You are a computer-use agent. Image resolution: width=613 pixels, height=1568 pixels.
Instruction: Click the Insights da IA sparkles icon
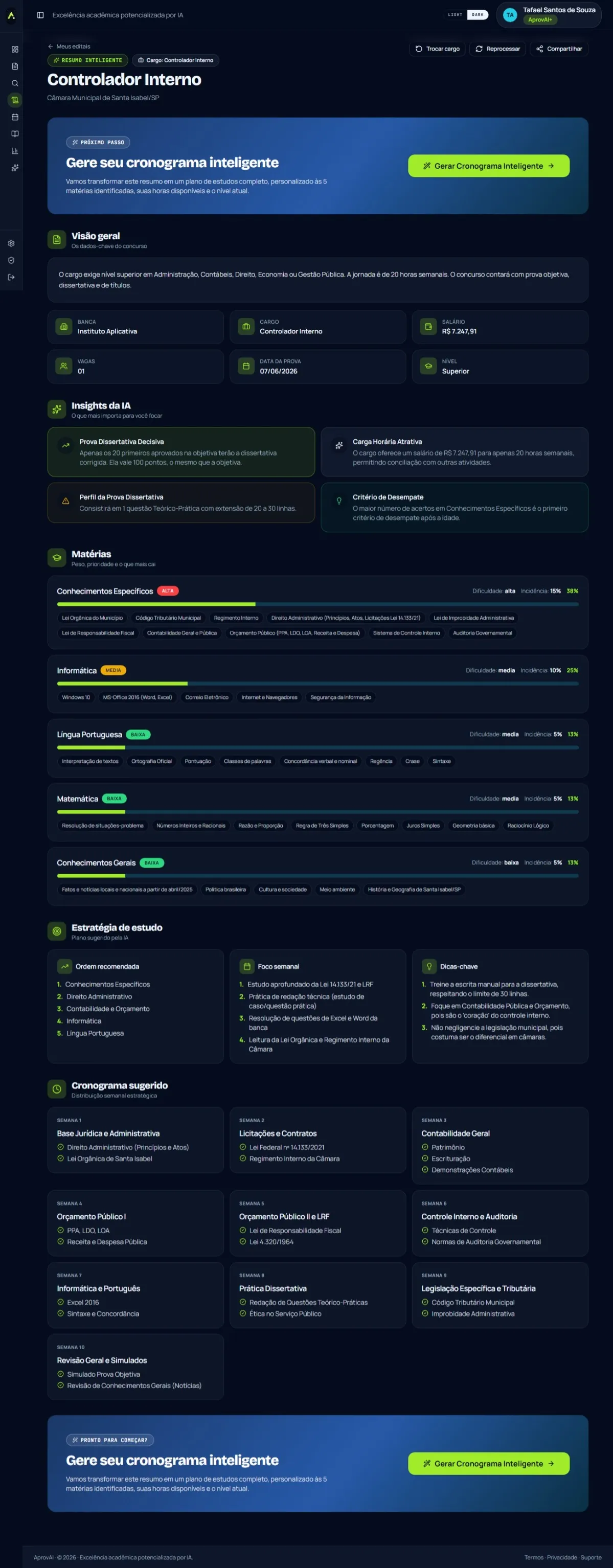pos(57,410)
